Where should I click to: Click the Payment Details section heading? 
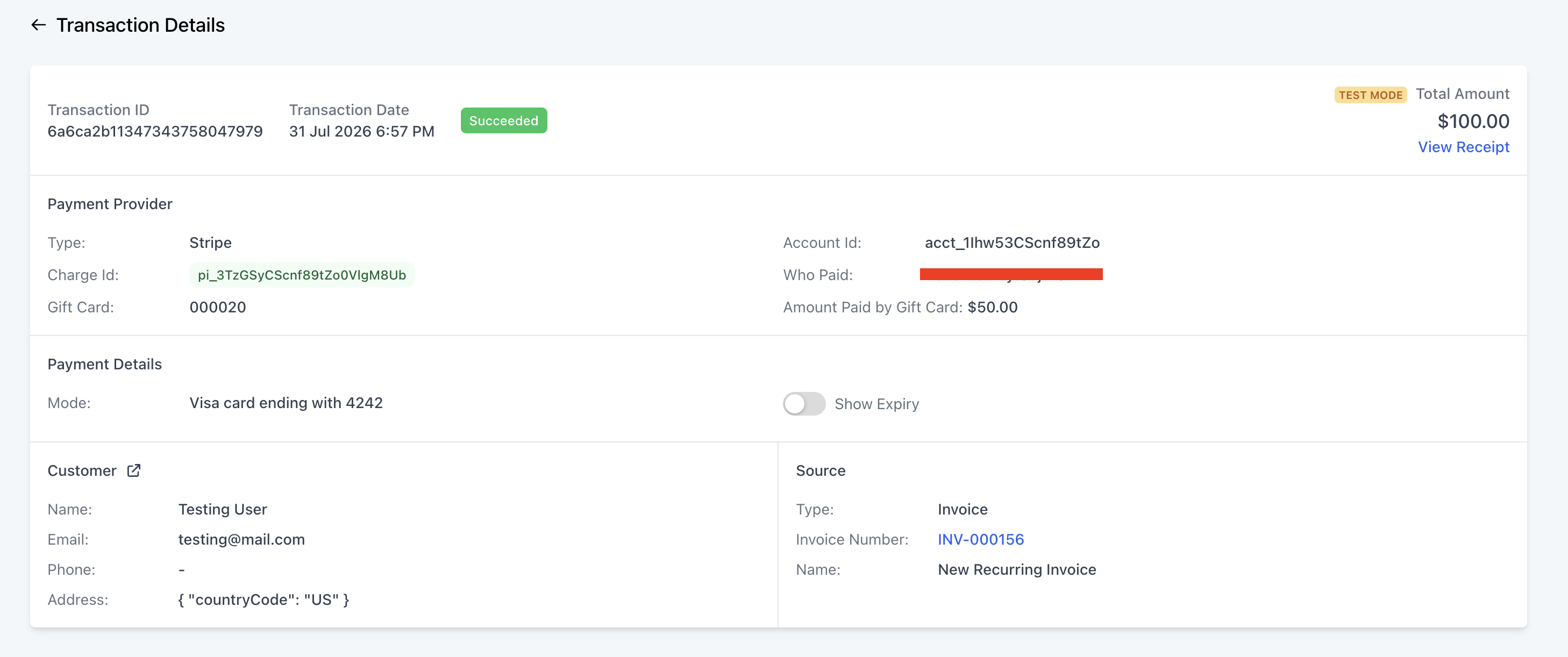pos(105,364)
